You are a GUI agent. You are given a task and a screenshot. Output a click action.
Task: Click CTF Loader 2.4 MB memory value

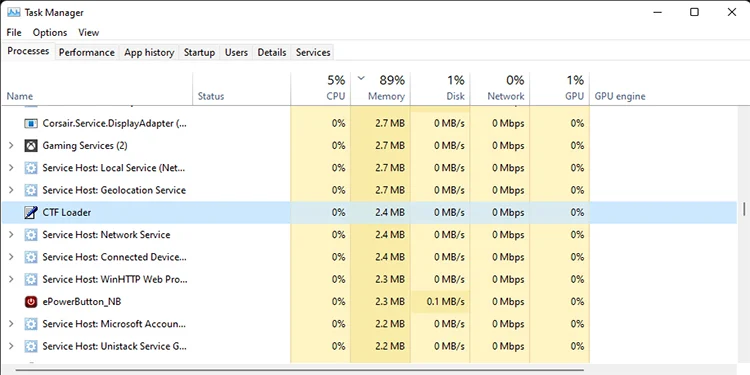(x=390, y=212)
